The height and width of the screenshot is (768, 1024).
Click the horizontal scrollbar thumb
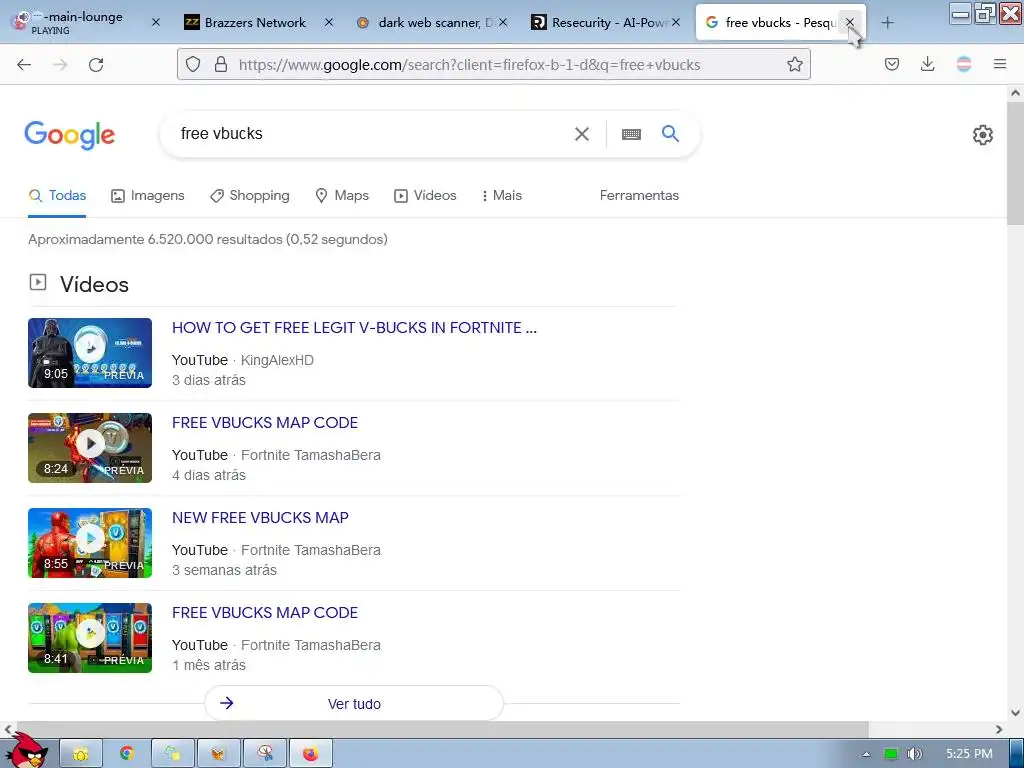[443, 729]
